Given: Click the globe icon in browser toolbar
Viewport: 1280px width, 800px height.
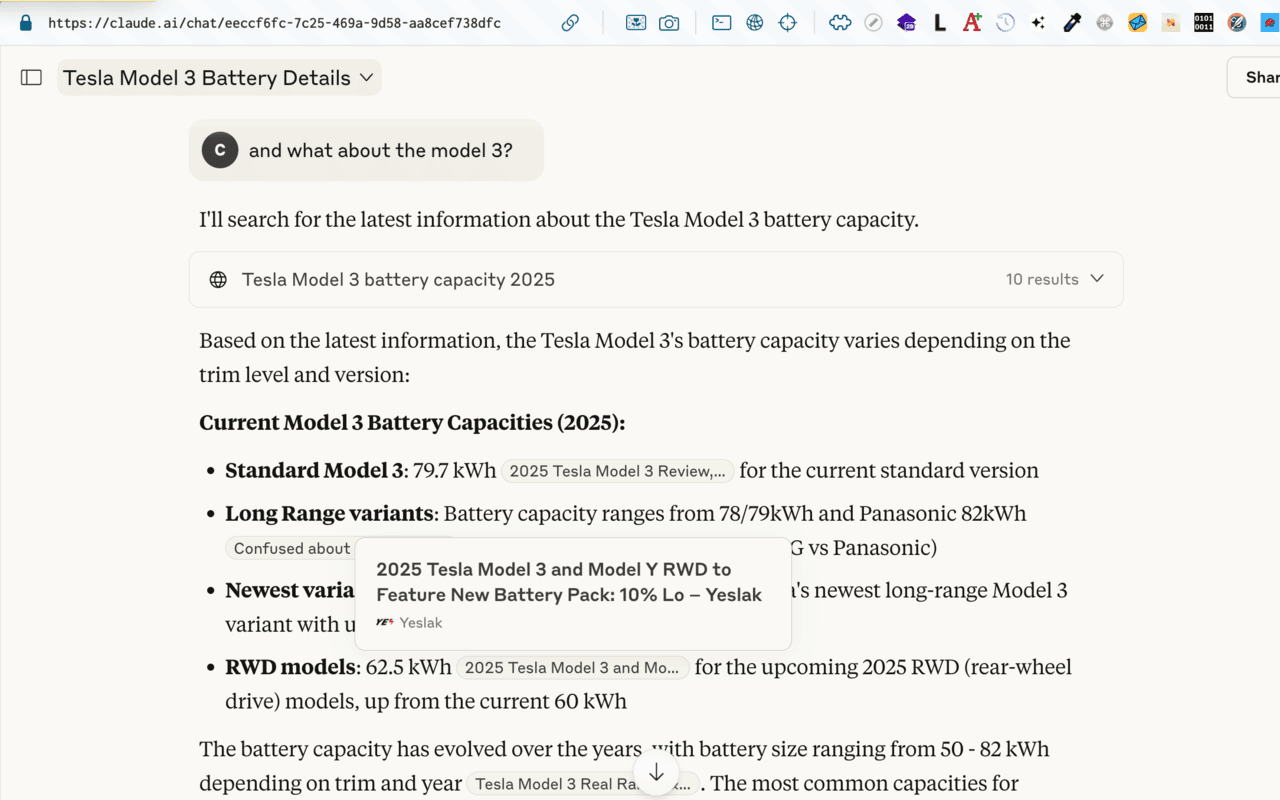Looking at the screenshot, I should pyautogui.click(x=755, y=23).
